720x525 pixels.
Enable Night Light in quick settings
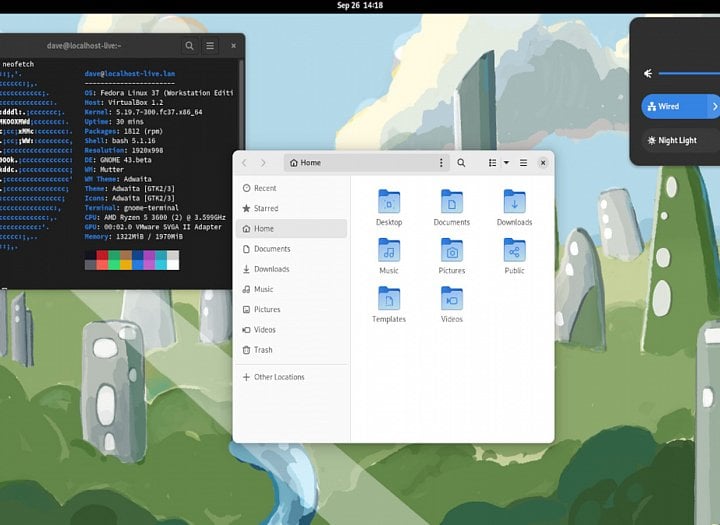pyautogui.click(x=680, y=140)
